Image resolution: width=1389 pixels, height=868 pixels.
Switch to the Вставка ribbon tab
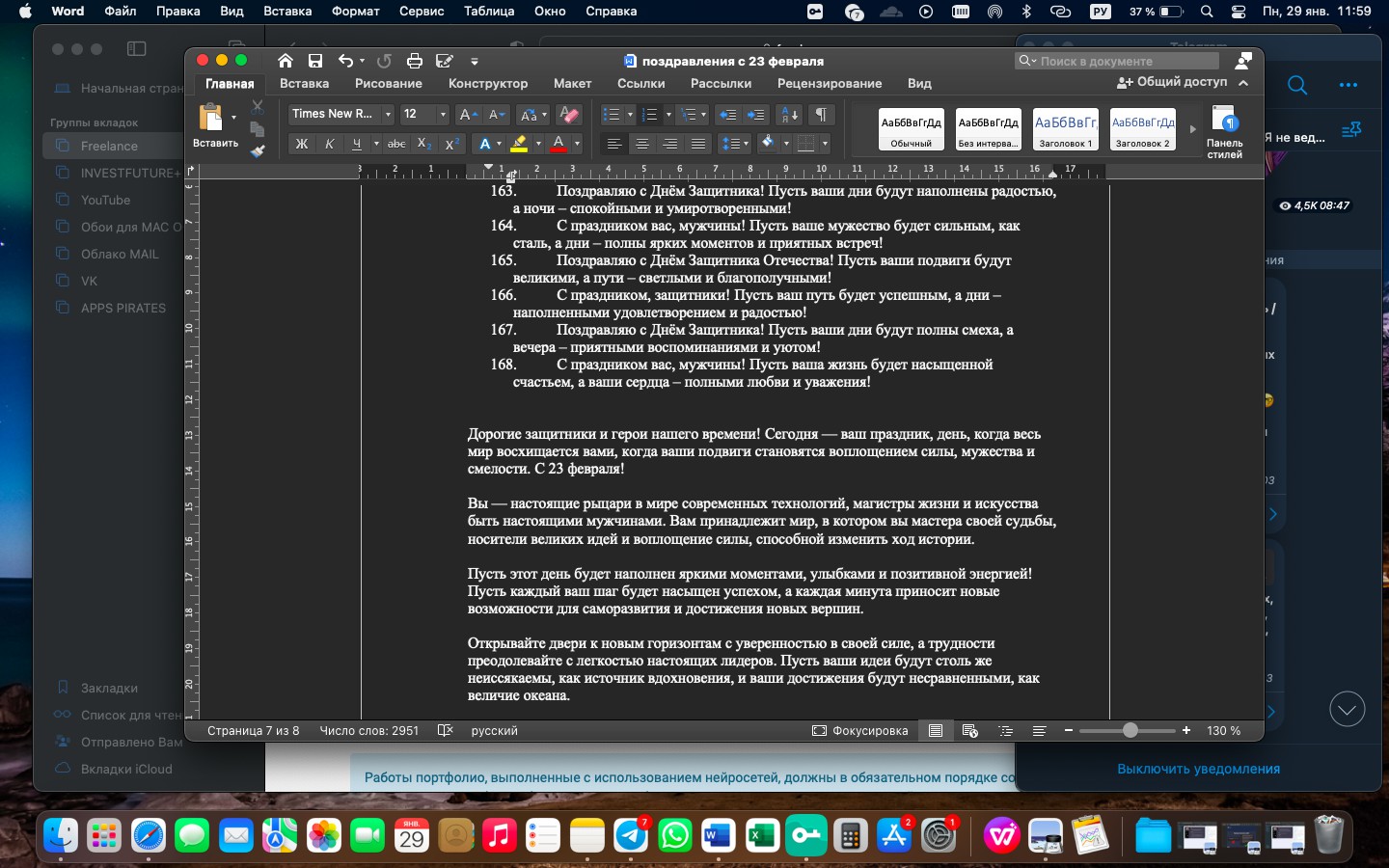[304, 84]
